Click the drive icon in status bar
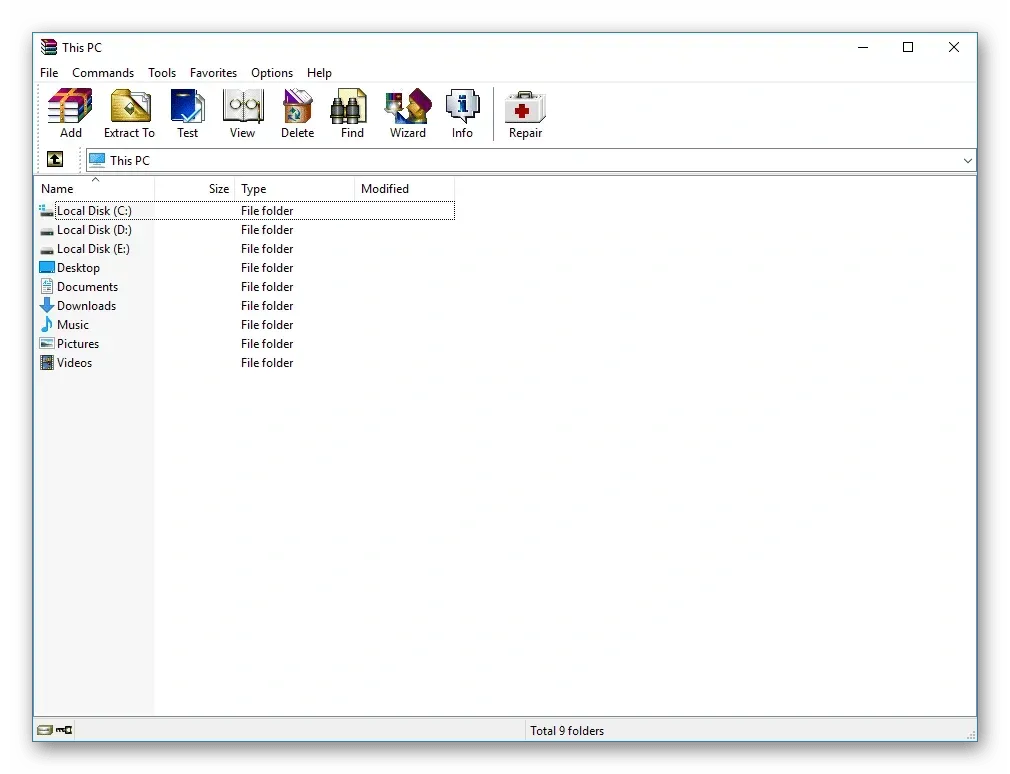1010x774 pixels. pyautogui.click(x=44, y=730)
